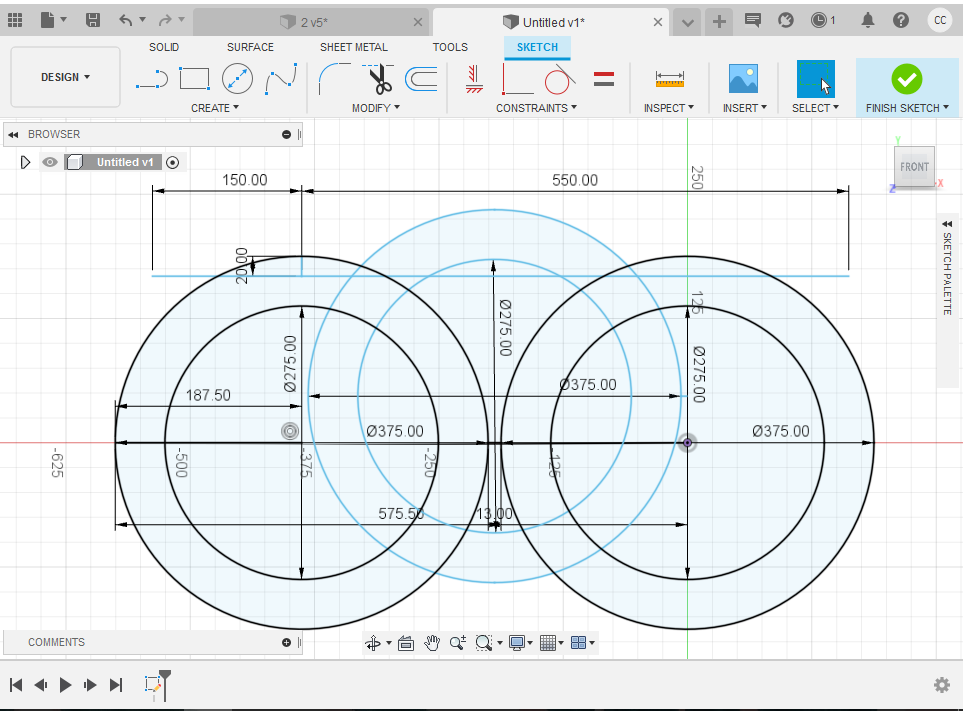Screen dimensions: 963x711
Task: Collapse the Browser panel with minus button
Action: click(x=286, y=134)
